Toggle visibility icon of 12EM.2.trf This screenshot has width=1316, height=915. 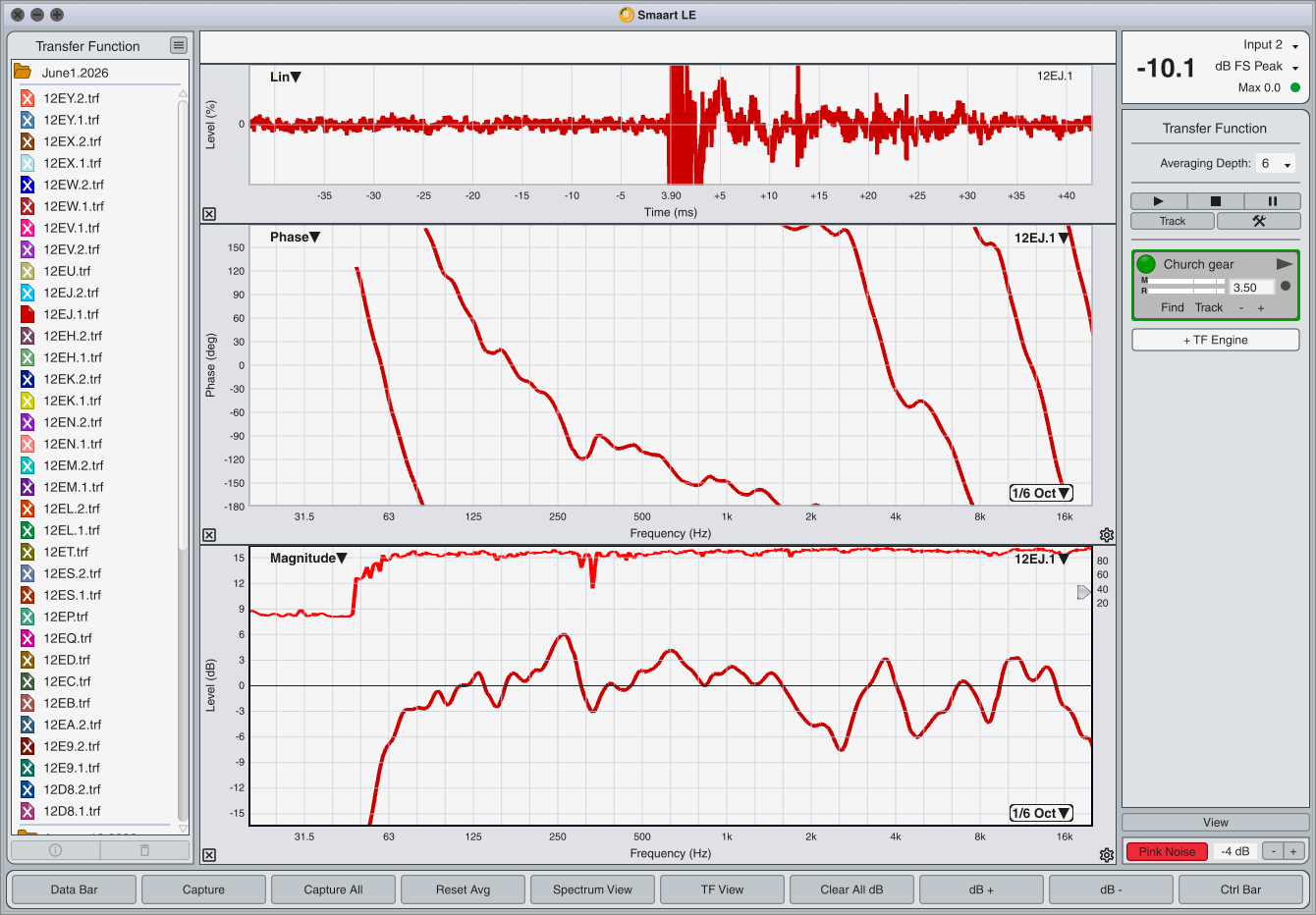(x=27, y=465)
